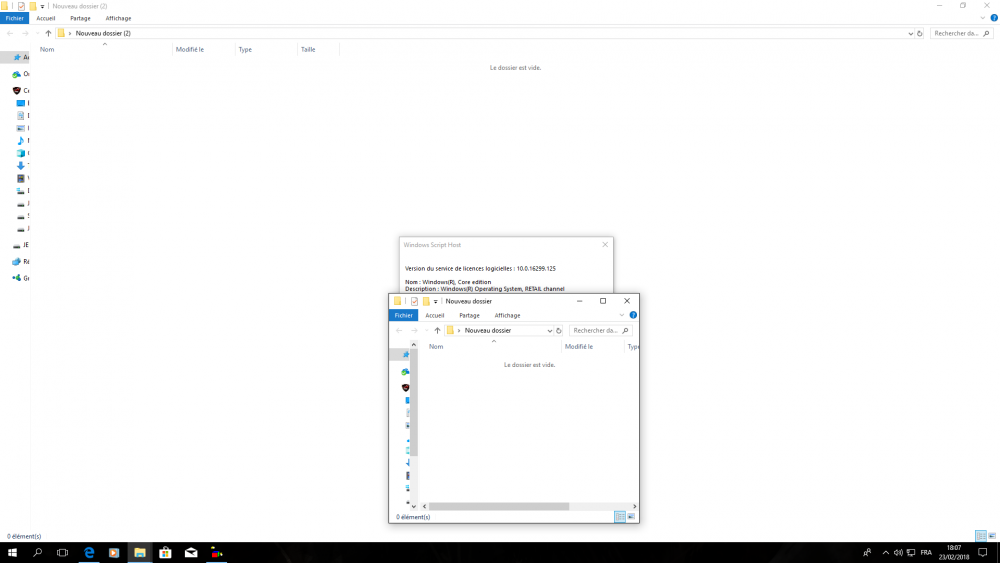Open Fichier menu in small Nouveau dossier window
The image size is (1000, 563).
[403, 316]
